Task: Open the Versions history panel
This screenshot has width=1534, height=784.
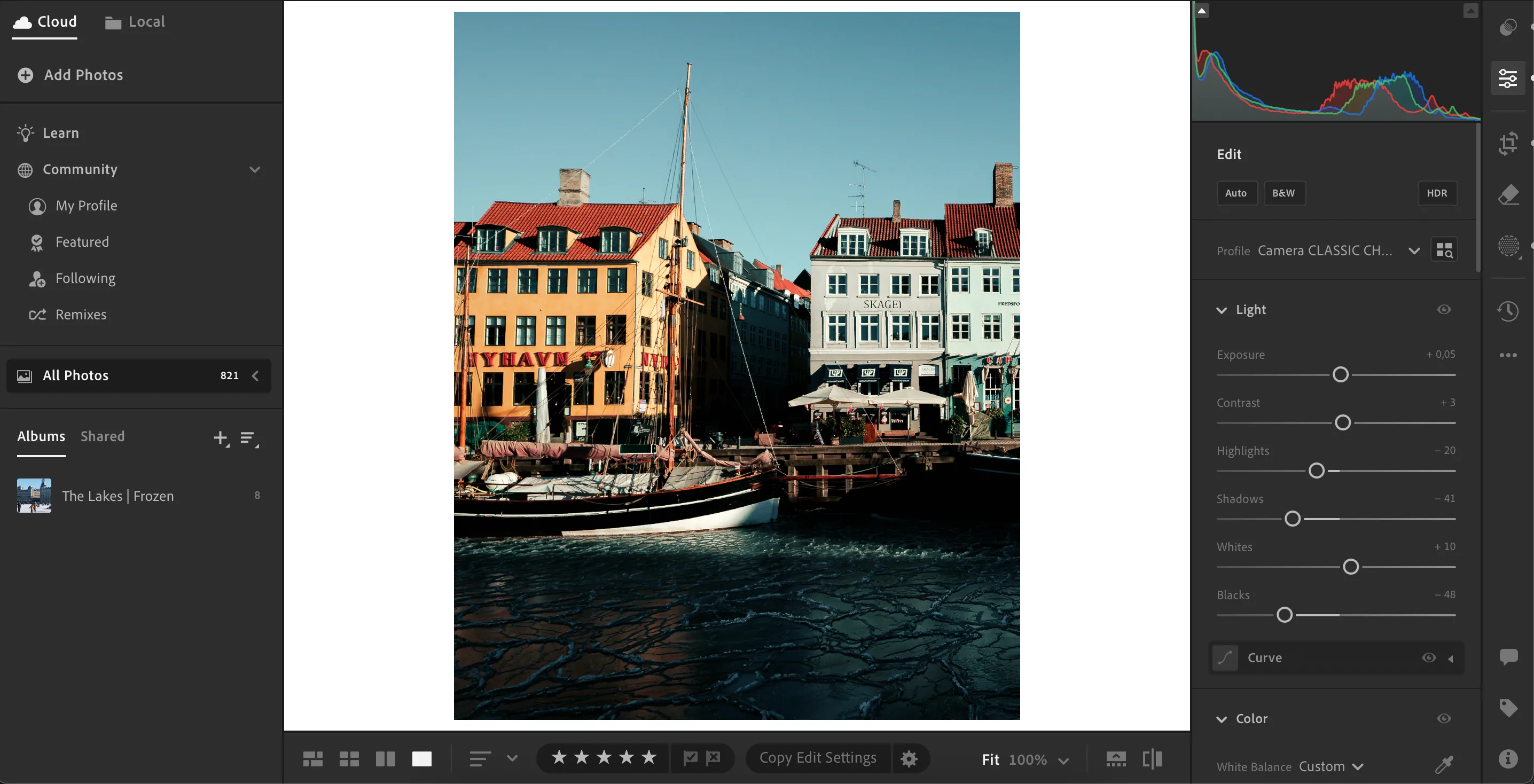Action: tap(1508, 311)
